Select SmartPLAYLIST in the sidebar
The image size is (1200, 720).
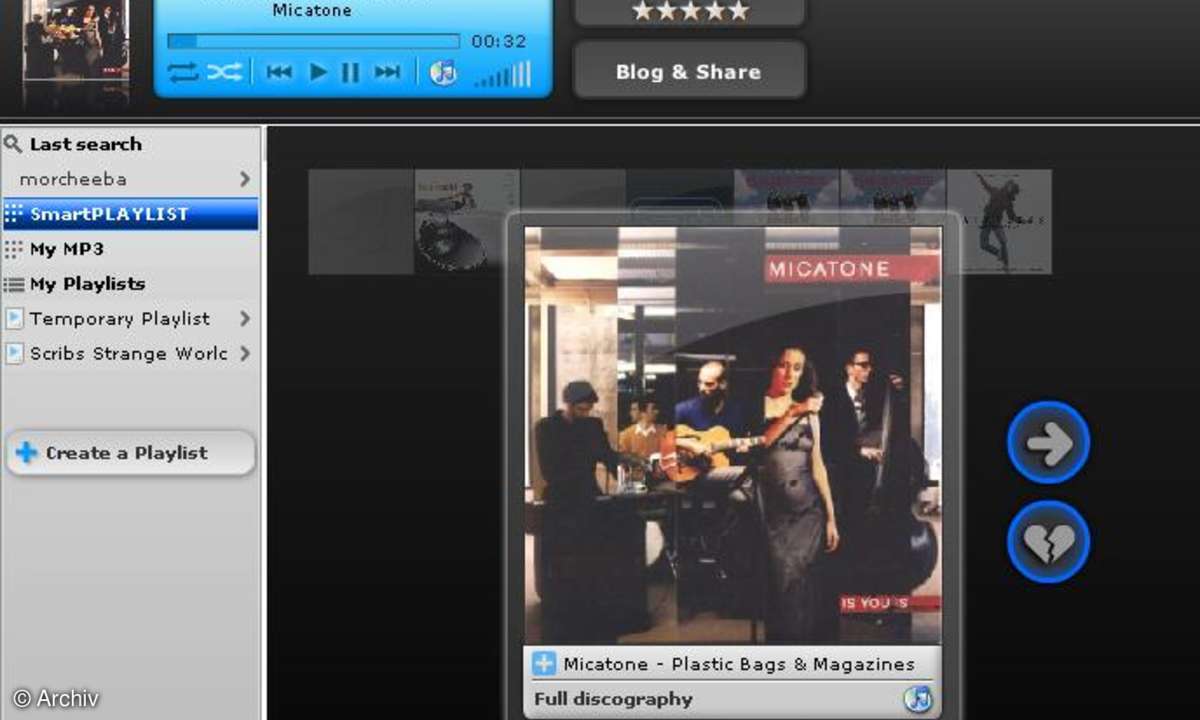click(130, 214)
